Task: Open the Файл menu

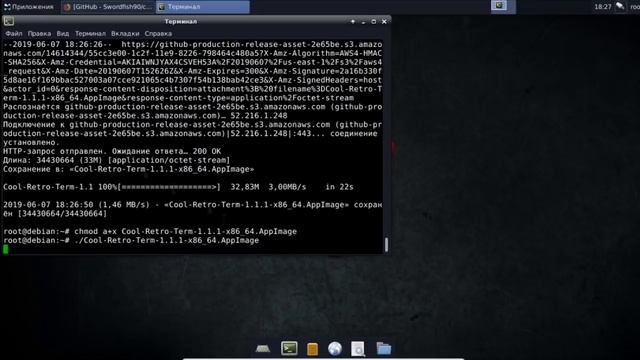Action: pos(13,33)
